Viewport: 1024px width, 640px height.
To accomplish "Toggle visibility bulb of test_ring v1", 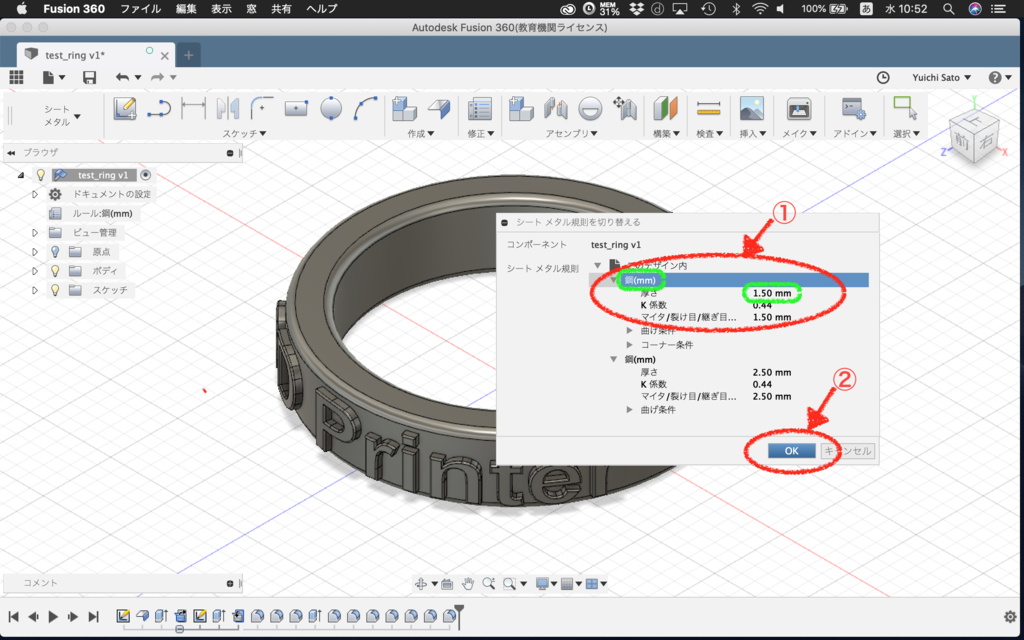I will point(40,175).
